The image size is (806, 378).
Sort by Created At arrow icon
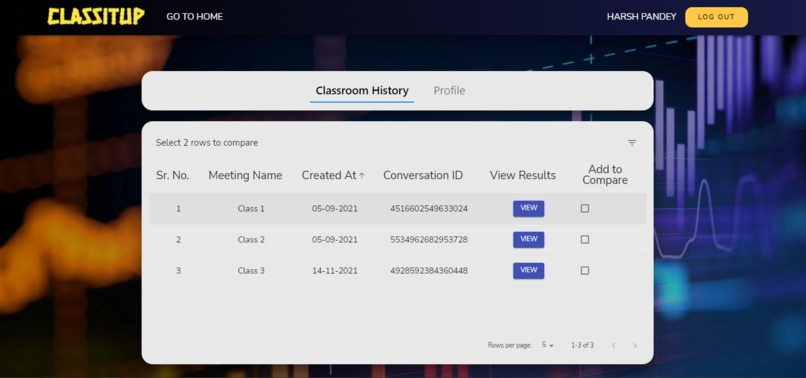(362, 175)
